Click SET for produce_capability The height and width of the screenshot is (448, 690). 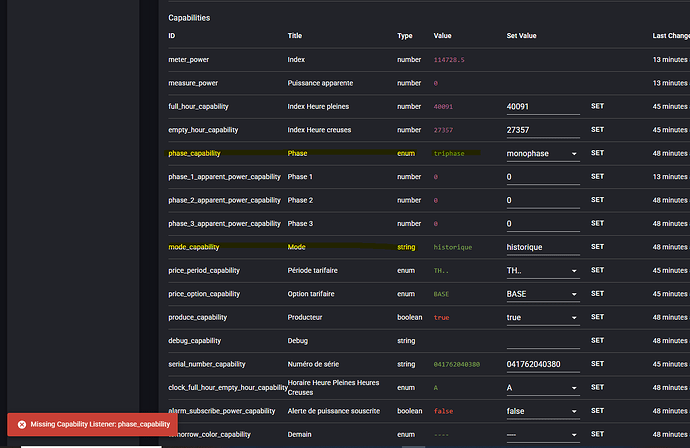pos(597,317)
